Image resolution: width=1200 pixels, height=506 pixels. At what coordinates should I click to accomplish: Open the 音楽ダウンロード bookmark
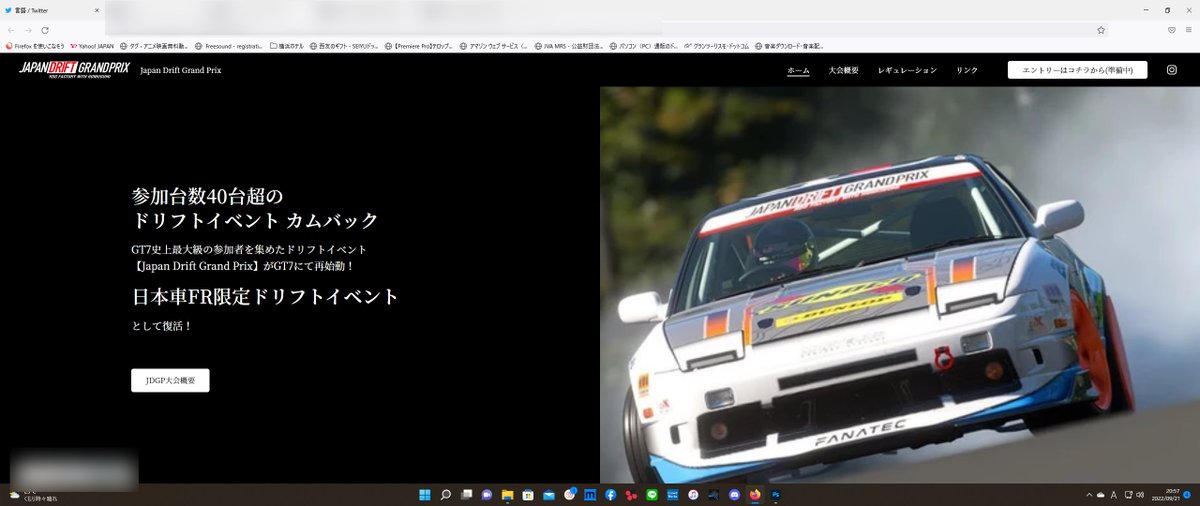point(792,45)
